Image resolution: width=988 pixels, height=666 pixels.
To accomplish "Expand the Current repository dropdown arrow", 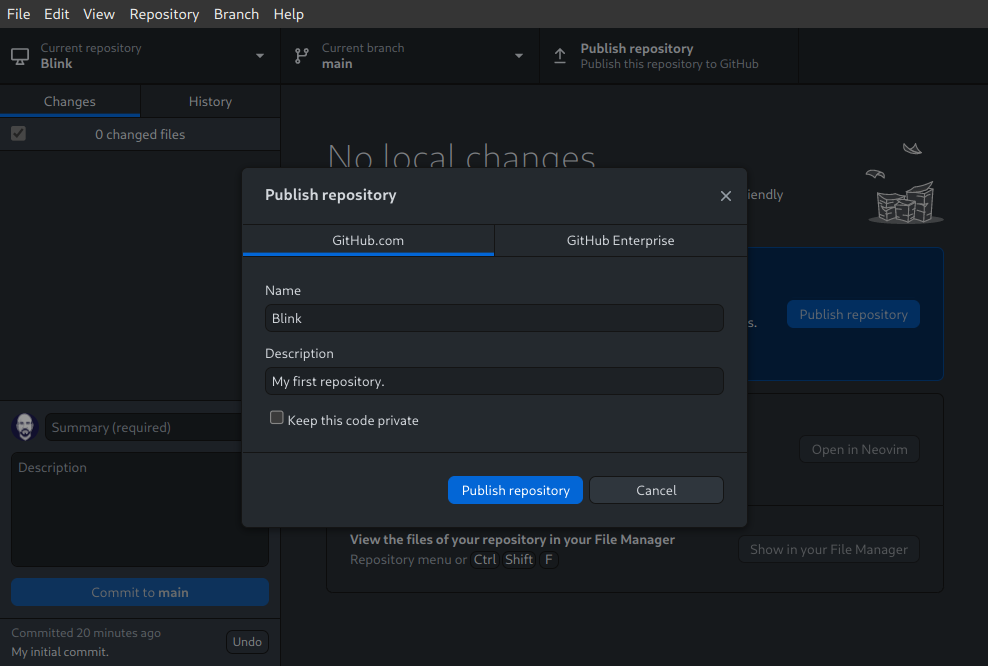I will tap(260, 56).
